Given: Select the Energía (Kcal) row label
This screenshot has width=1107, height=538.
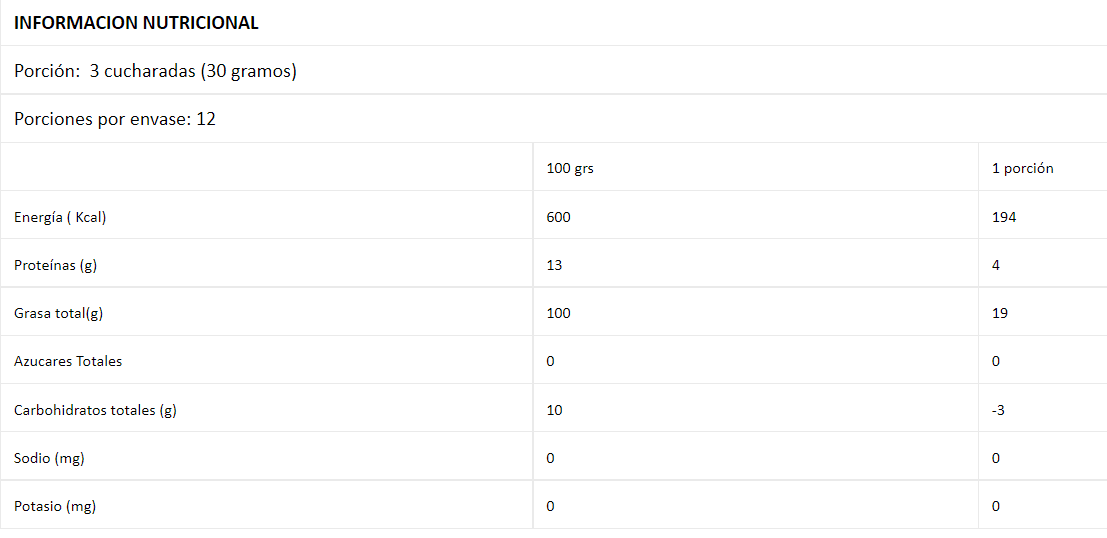Looking at the screenshot, I should (60, 217).
